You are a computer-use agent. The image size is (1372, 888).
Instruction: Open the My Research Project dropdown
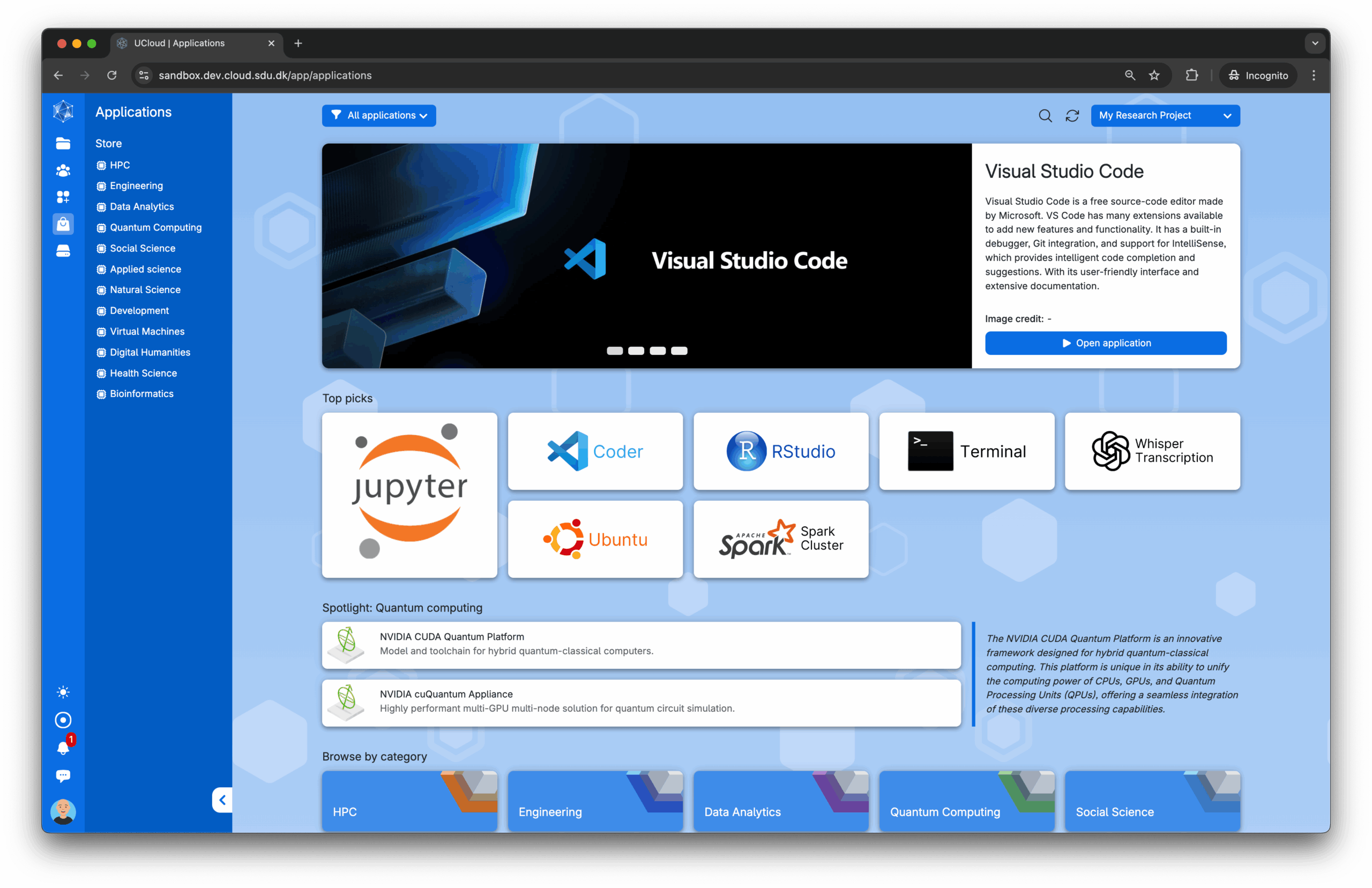(1165, 115)
